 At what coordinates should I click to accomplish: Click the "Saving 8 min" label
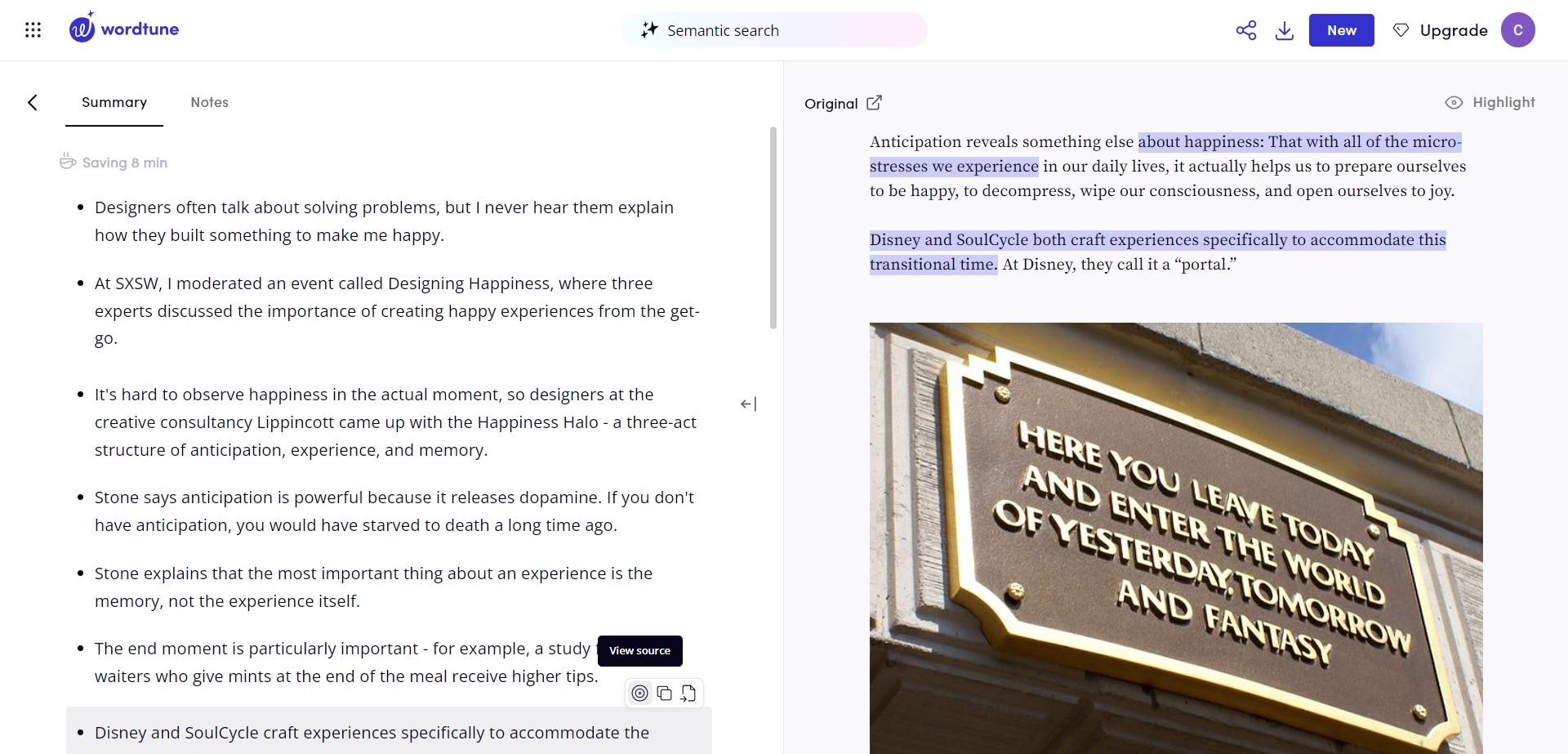[x=125, y=163]
